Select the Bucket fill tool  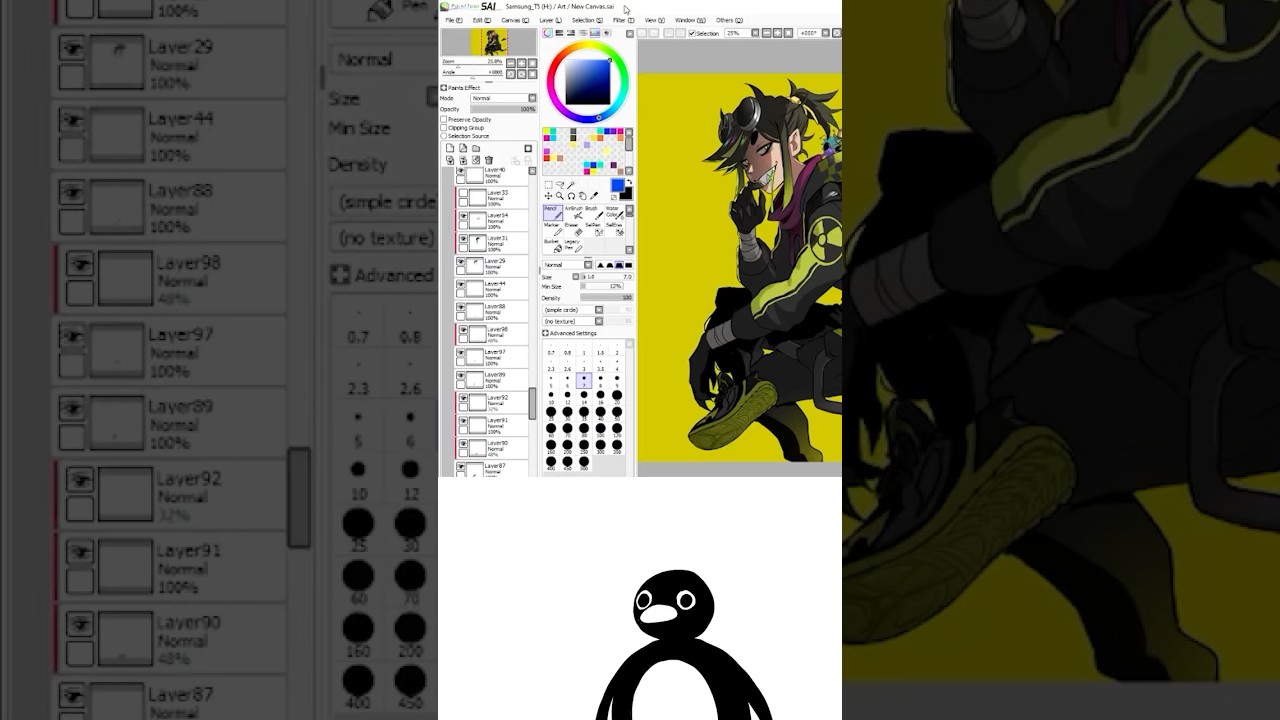(553, 246)
